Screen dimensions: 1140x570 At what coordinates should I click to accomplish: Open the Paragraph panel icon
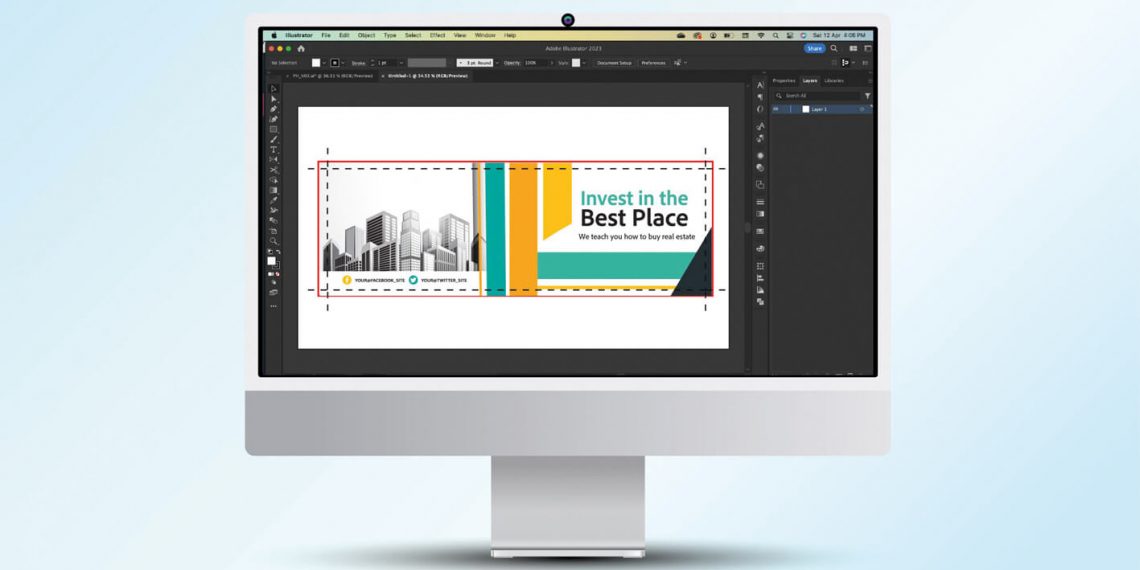[x=760, y=97]
